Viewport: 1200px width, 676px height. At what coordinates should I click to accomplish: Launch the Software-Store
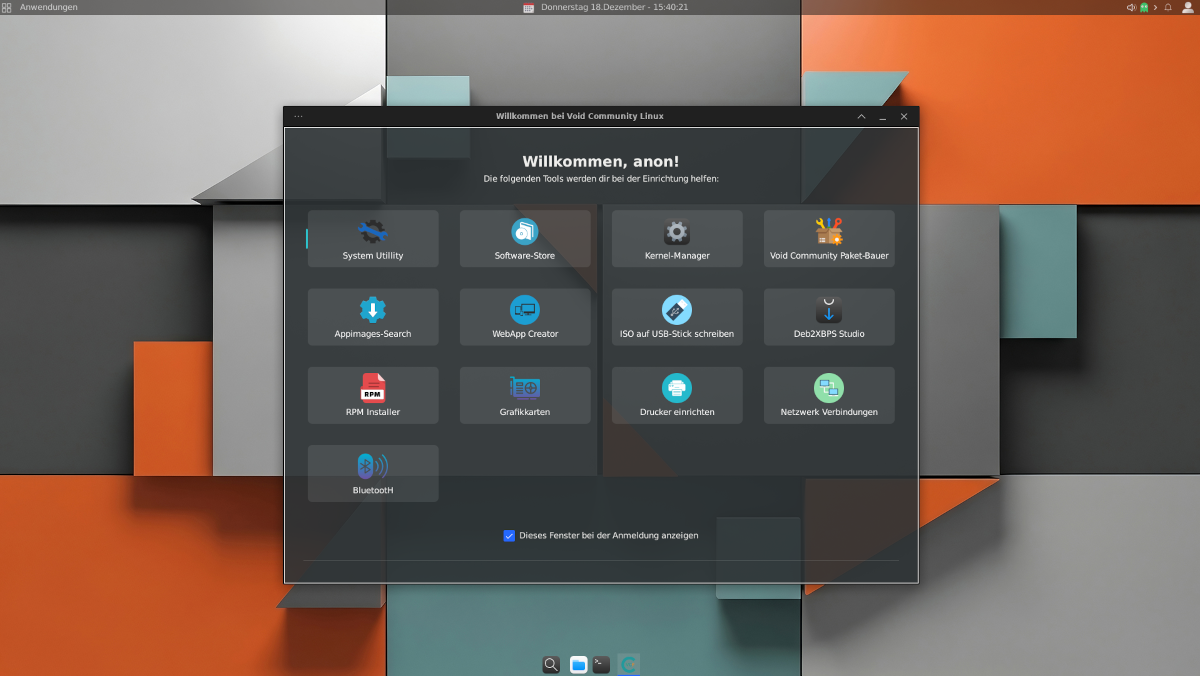tap(525, 238)
